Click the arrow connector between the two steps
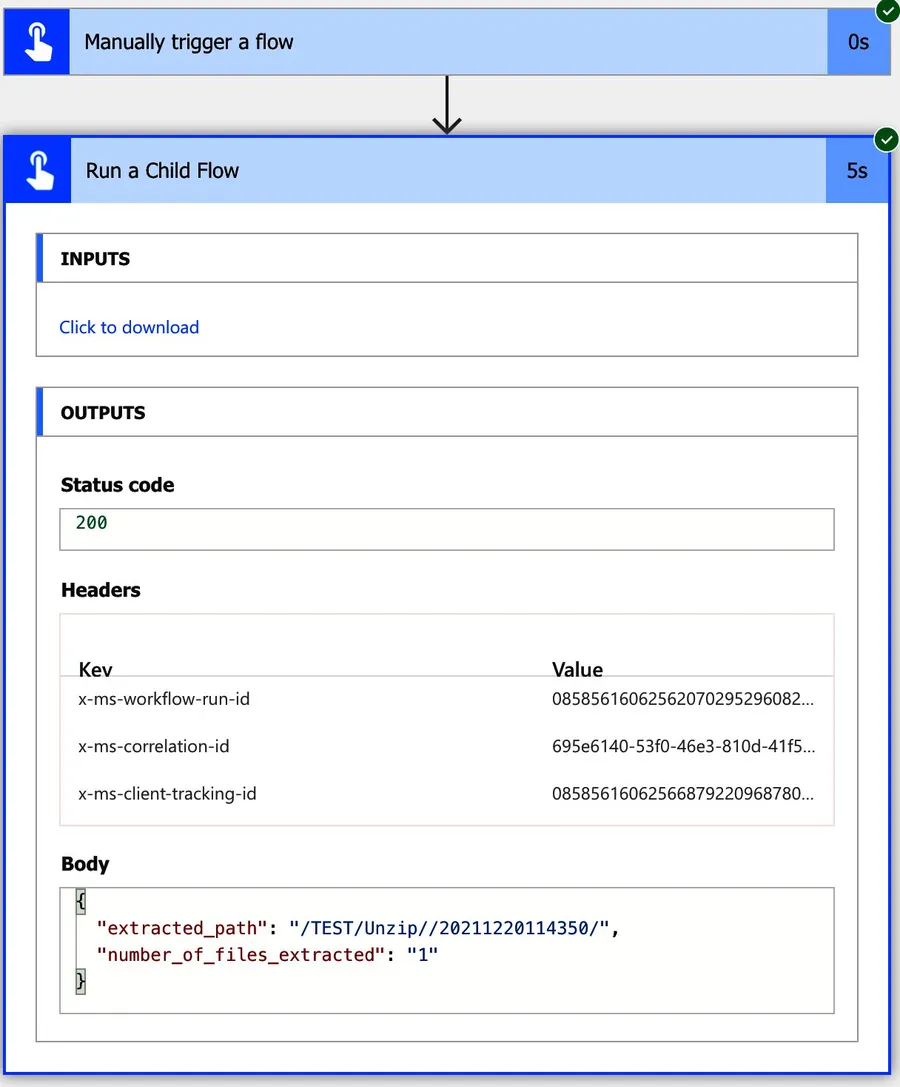This screenshot has width=900, height=1087. (446, 105)
